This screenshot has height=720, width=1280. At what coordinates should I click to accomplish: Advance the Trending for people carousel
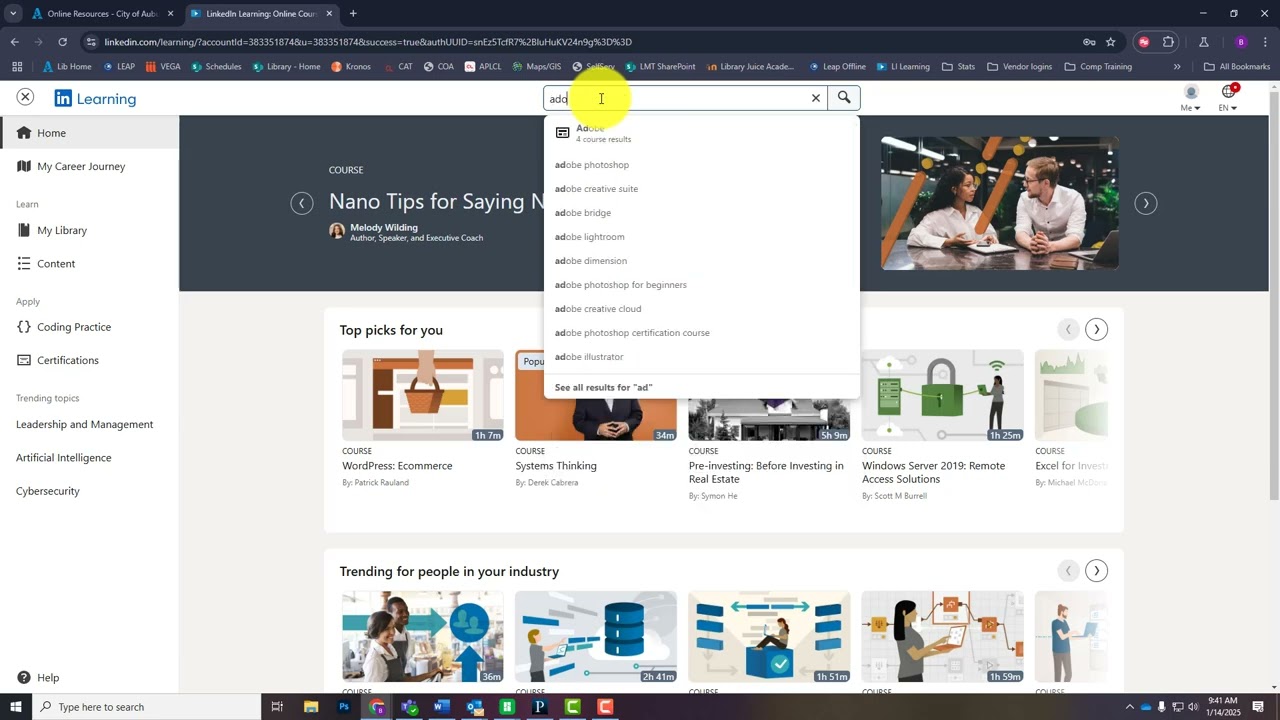coord(1096,571)
